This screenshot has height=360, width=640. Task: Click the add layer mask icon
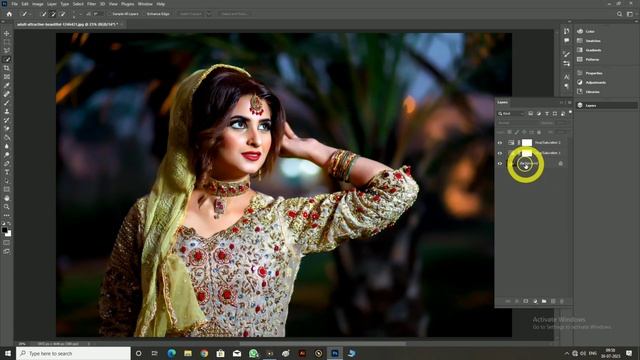pos(526,301)
